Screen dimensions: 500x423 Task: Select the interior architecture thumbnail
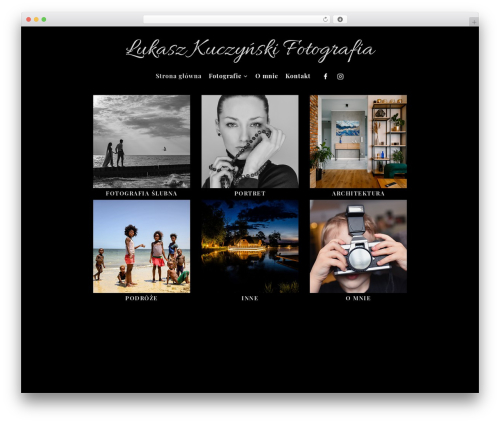coord(358,142)
